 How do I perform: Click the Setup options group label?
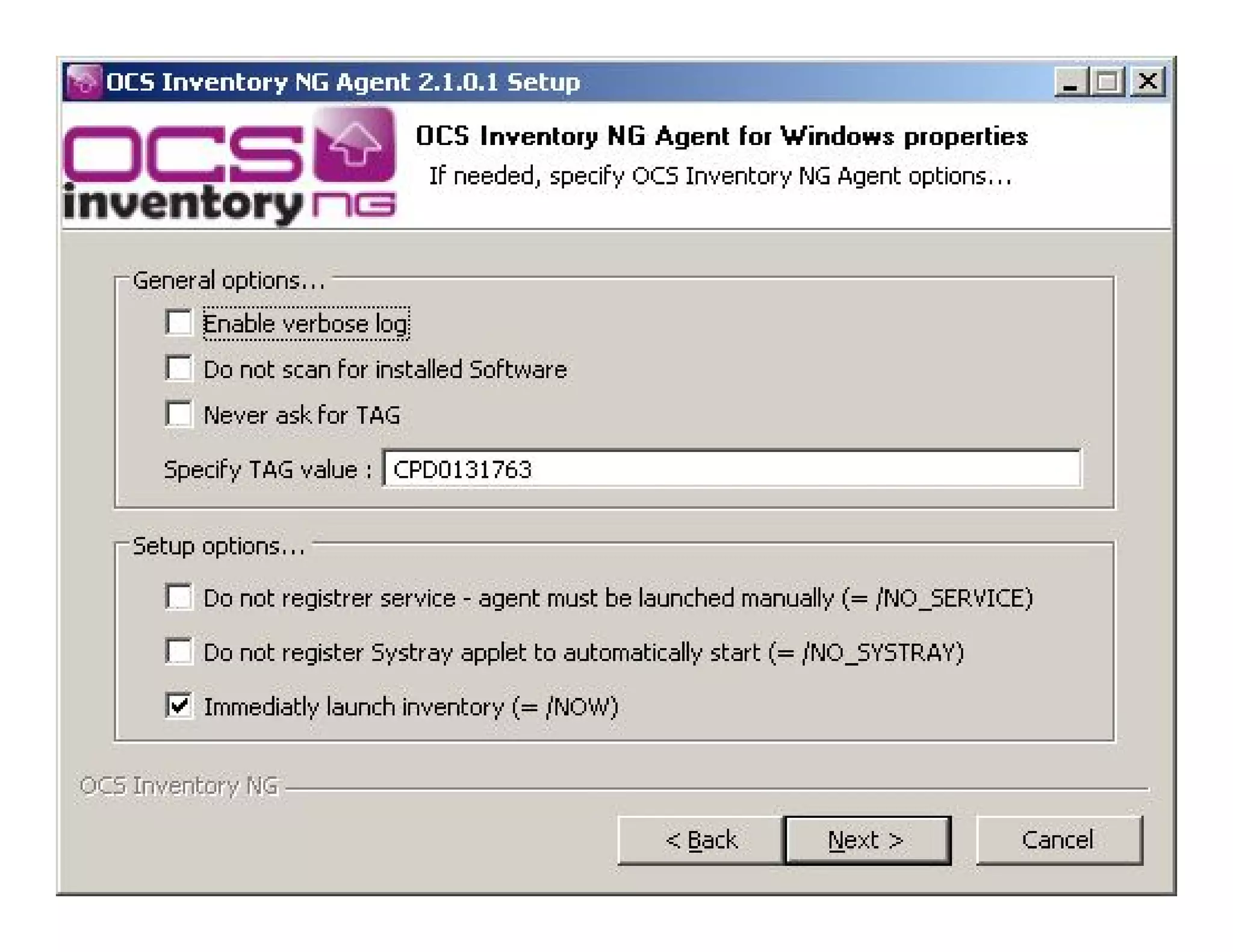(219, 546)
